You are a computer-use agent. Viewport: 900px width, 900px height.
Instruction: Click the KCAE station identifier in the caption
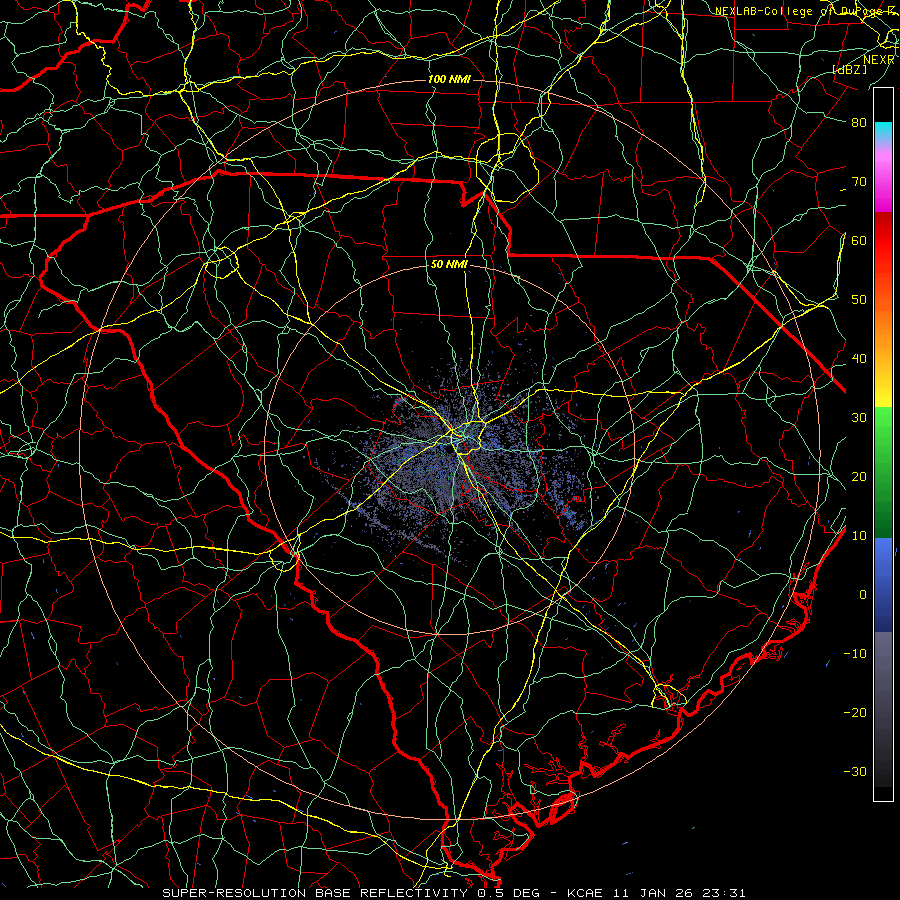tap(585, 893)
